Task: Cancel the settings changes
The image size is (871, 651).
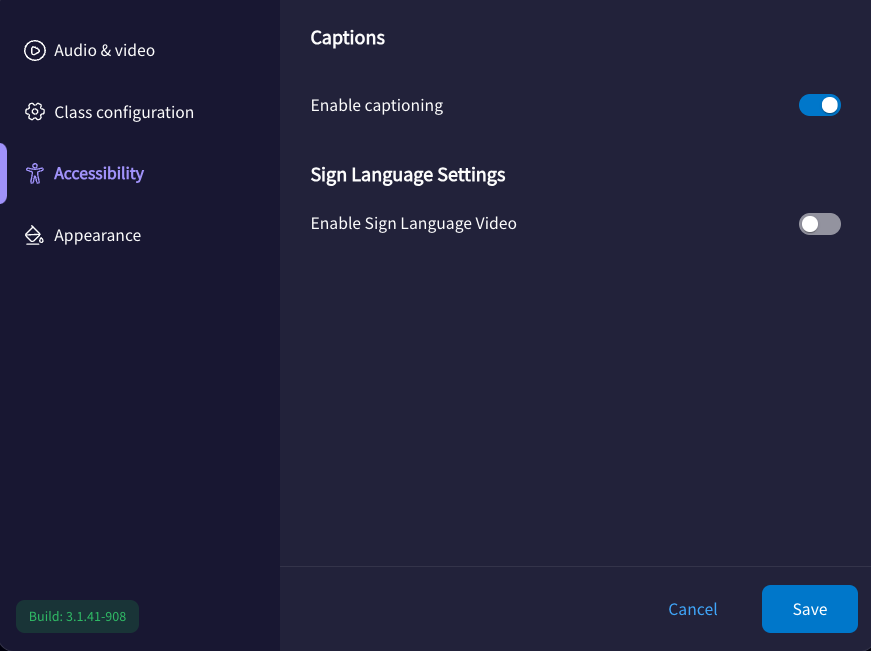Action: coord(692,609)
